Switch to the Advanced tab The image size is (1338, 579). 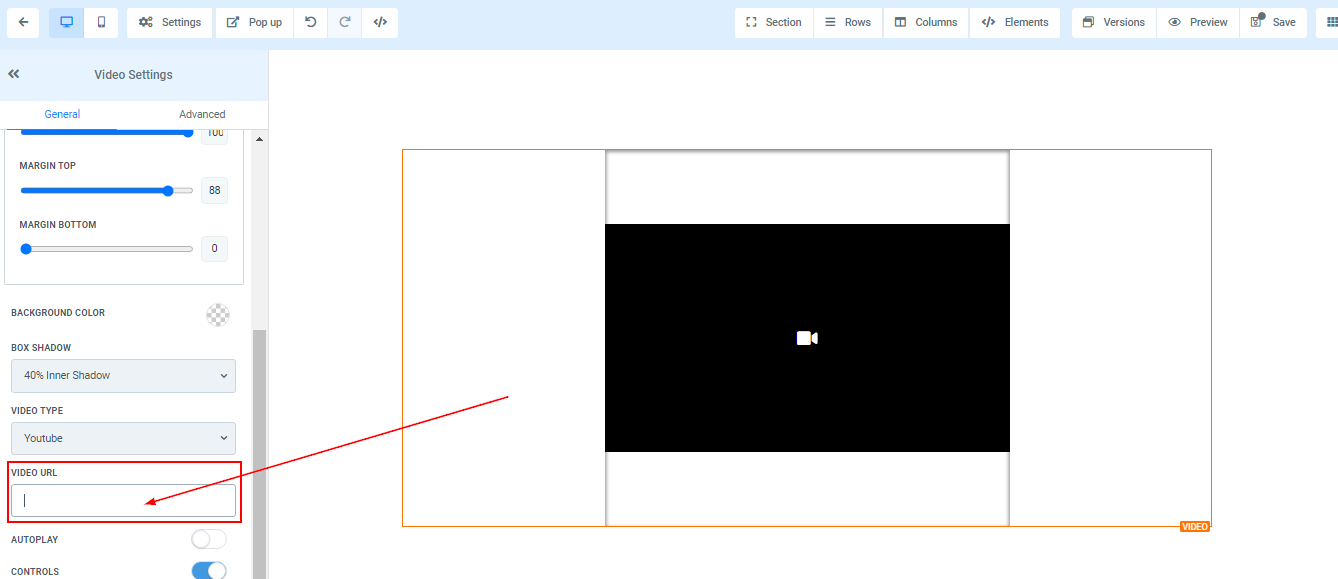(202, 114)
